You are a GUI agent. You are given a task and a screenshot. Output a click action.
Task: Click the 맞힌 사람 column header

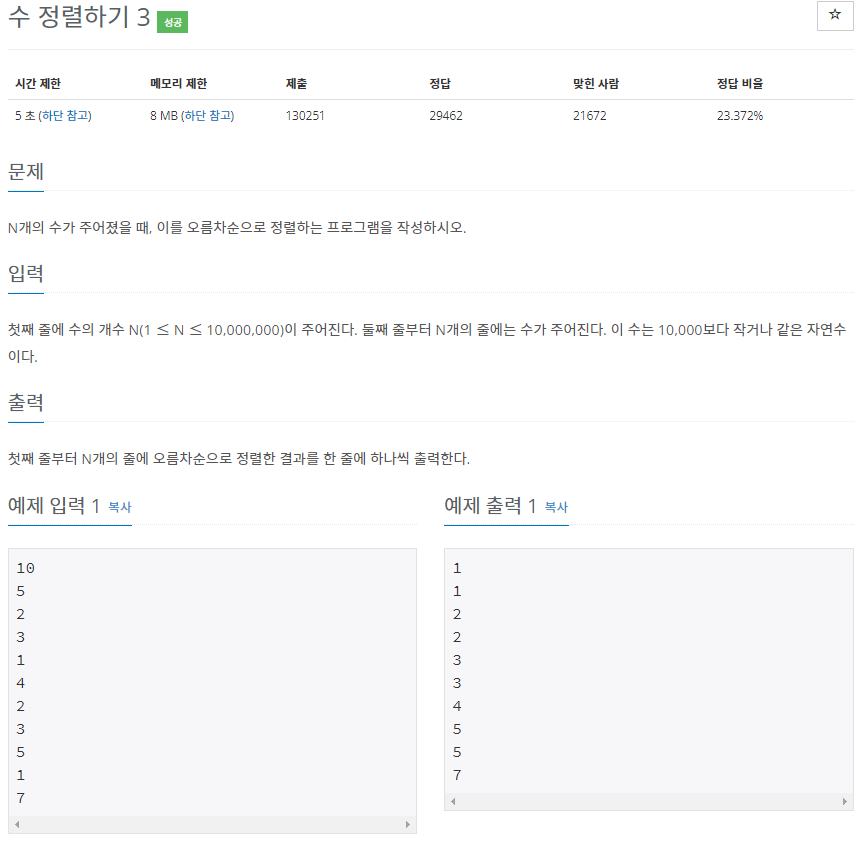(x=596, y=83)
